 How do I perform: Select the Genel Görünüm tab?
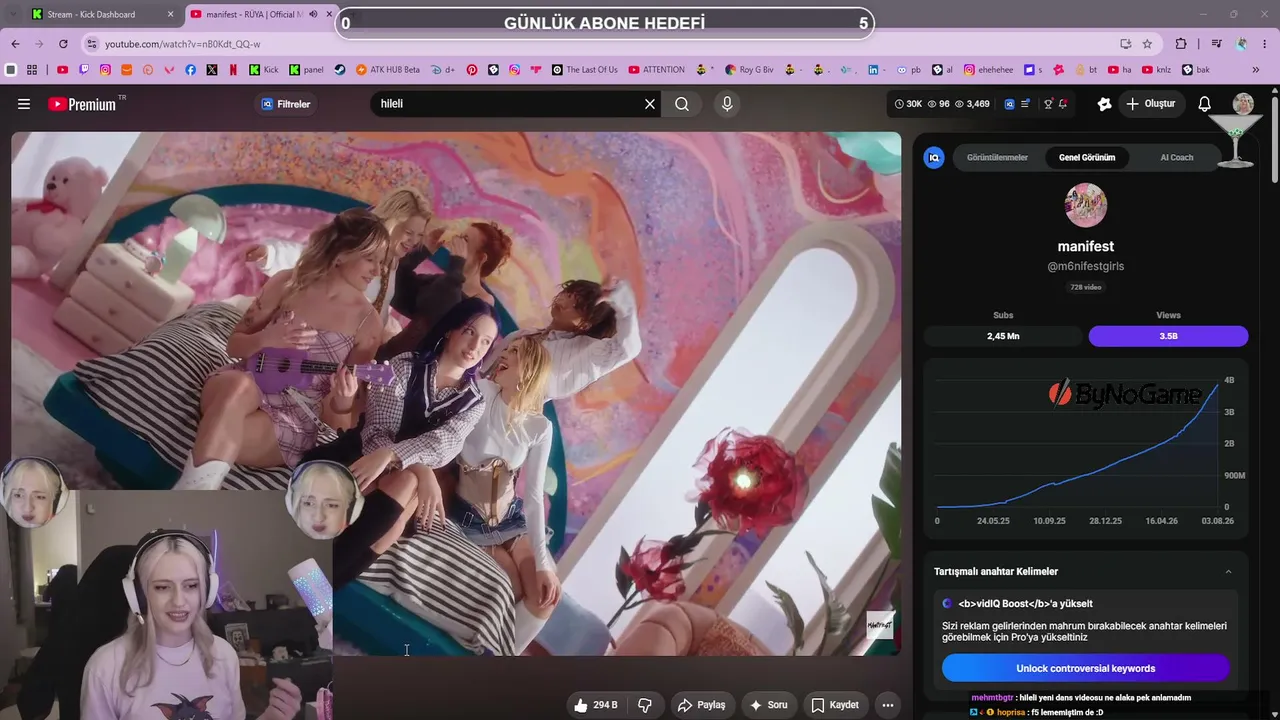click(1087, 157)
